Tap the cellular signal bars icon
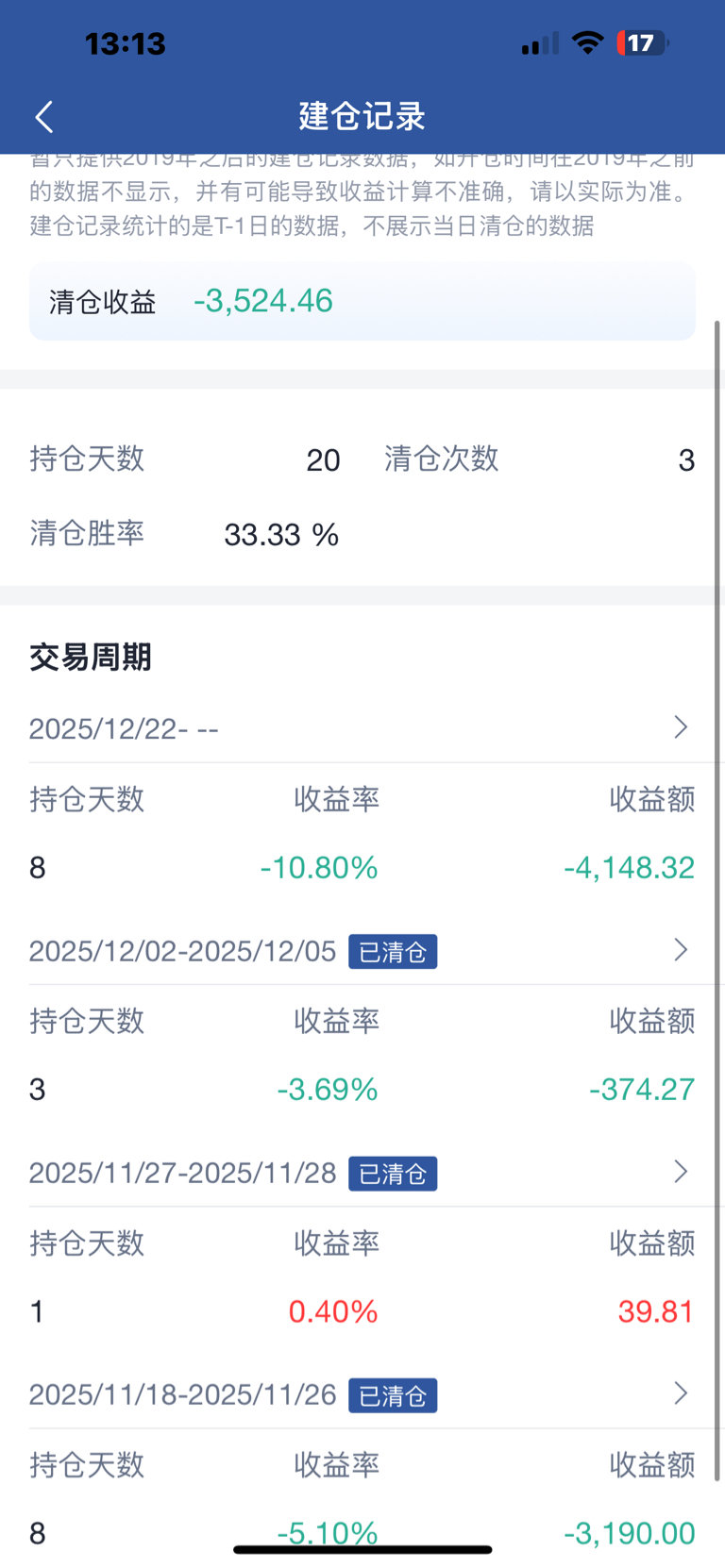This screenshot has height=1568, width=725. click(540, 43)
